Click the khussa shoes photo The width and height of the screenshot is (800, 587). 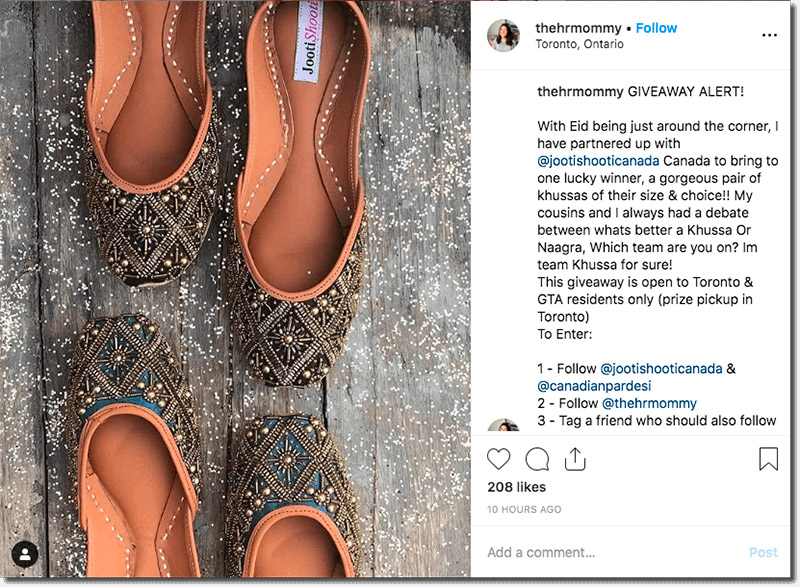pos(236,290)
